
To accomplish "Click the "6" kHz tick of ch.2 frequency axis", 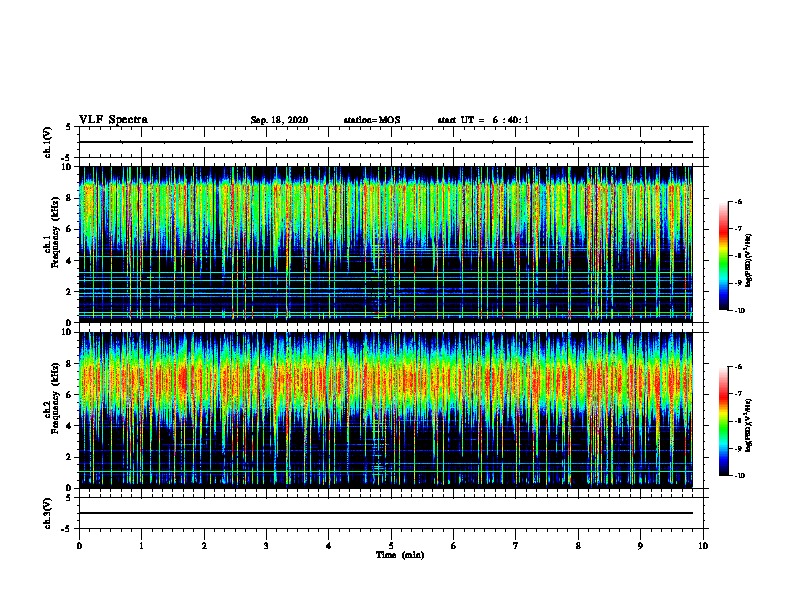I will click(x=69, y=395).
